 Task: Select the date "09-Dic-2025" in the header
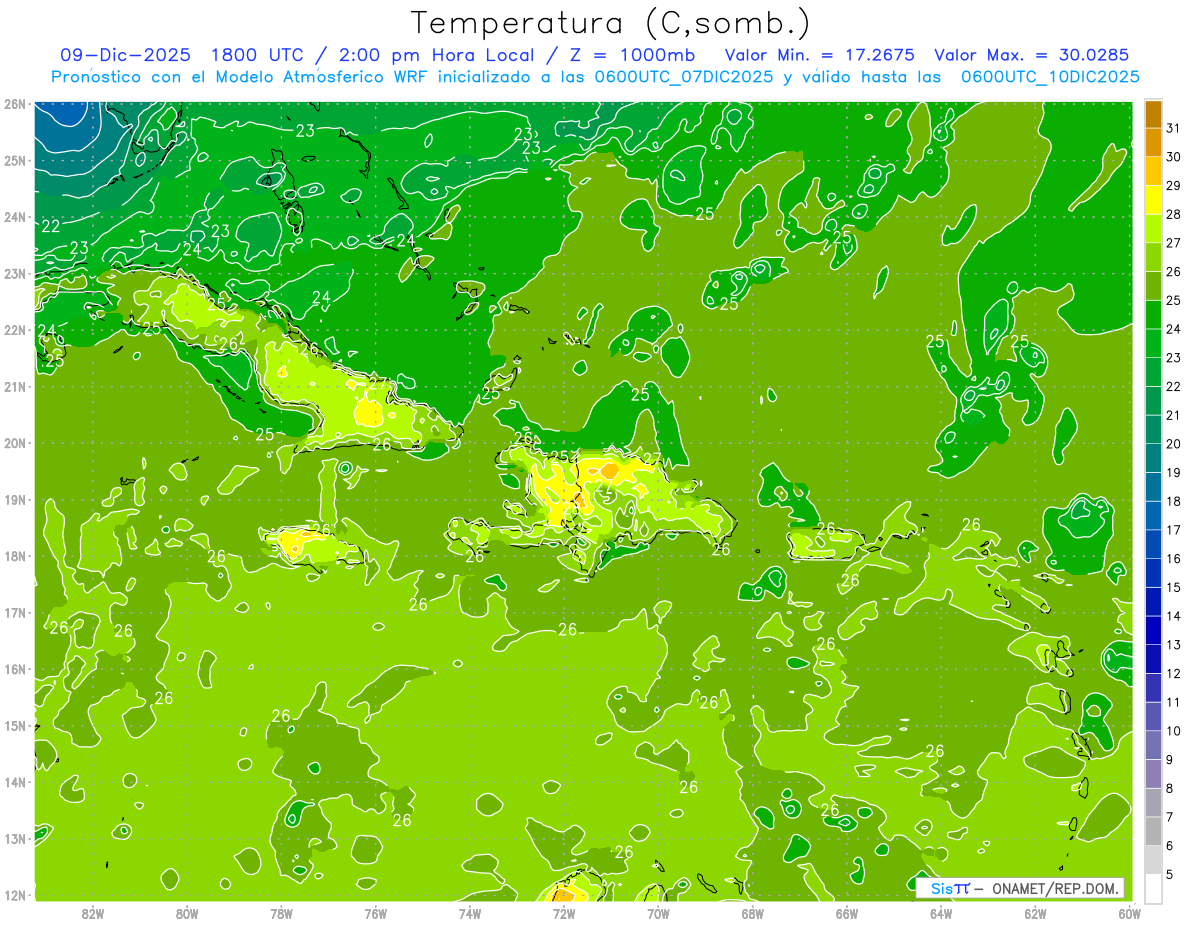127,55
